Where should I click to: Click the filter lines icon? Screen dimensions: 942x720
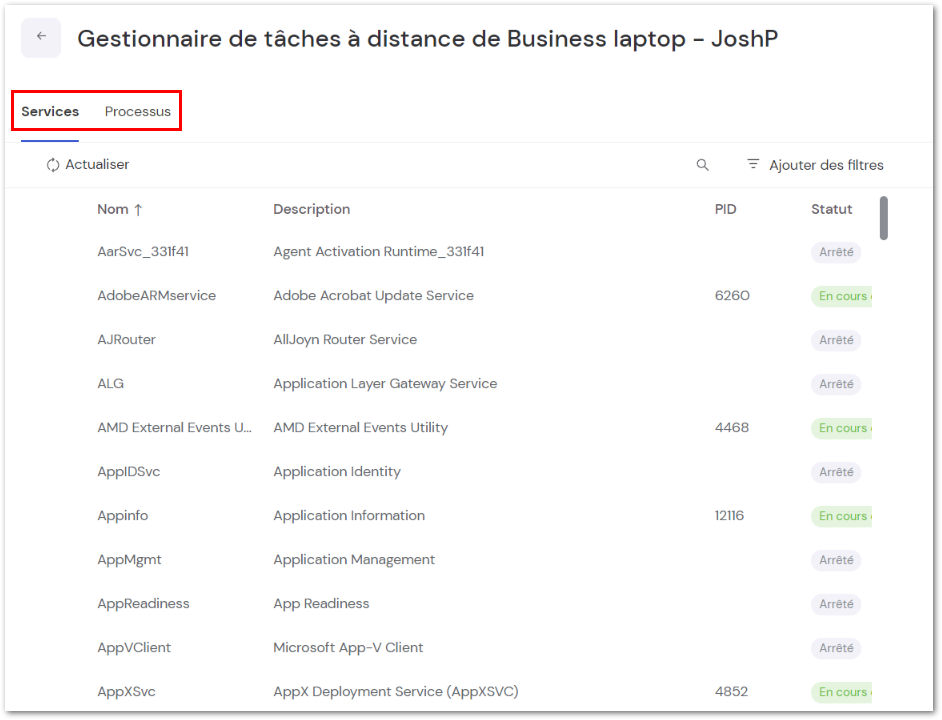pos(753,163)
